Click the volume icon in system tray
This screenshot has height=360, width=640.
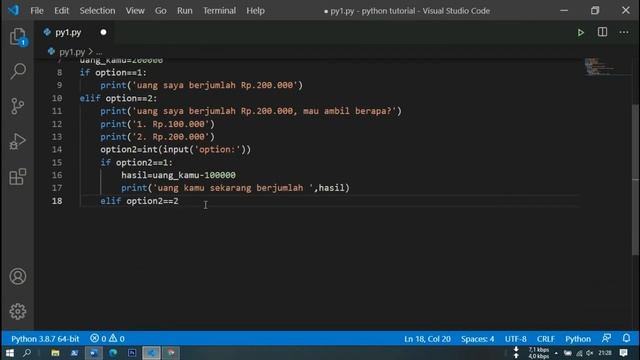[x=590, y=353]
